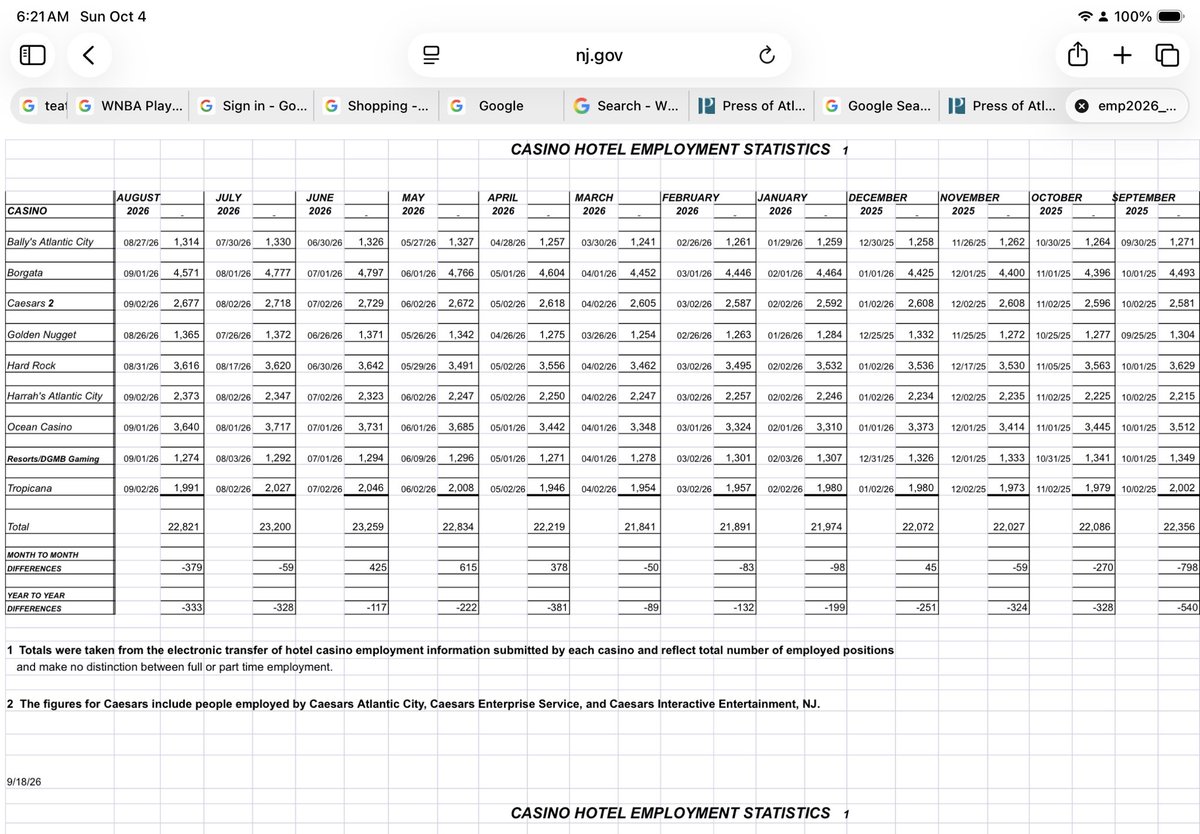Image resolution: width=1200 pixels, height=834 pixels.
Task: Click the Borgata row label
Action: tap(25, 272)
